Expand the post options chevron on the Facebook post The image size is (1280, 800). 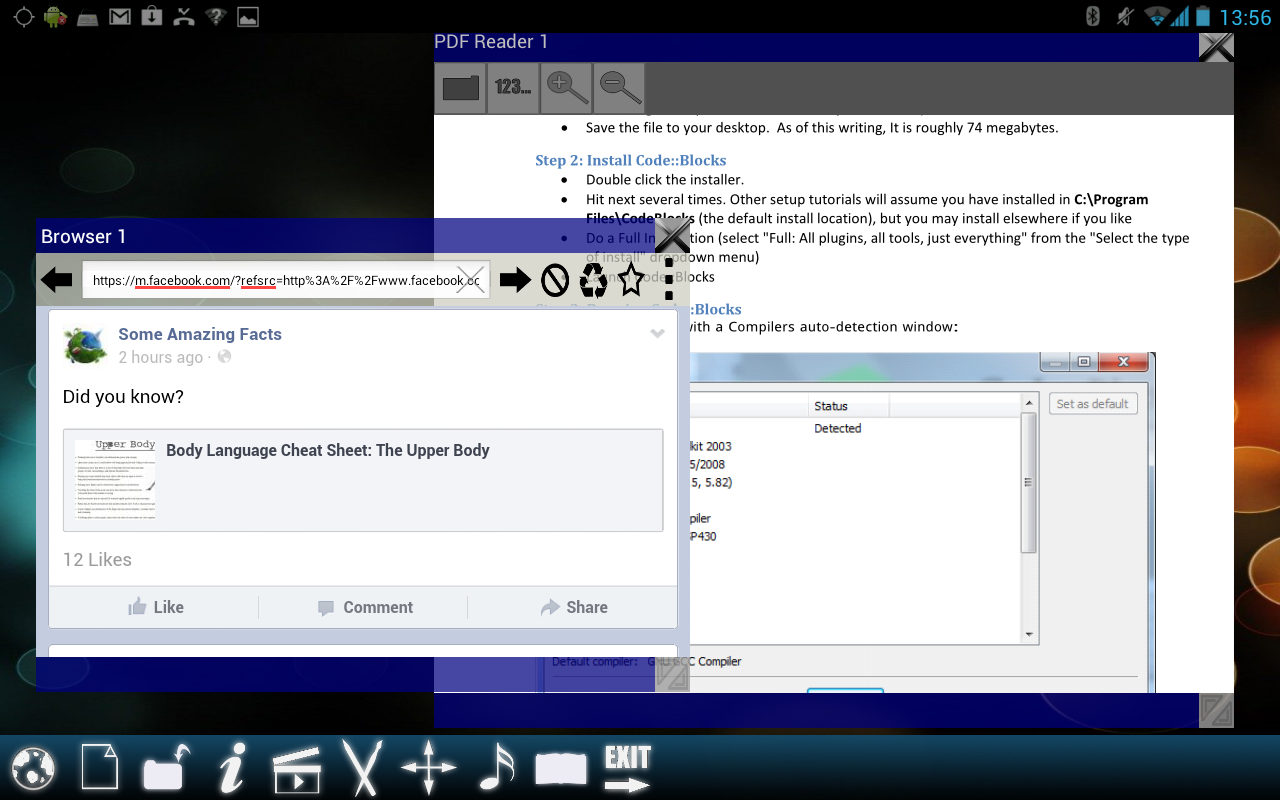point(657,333)
